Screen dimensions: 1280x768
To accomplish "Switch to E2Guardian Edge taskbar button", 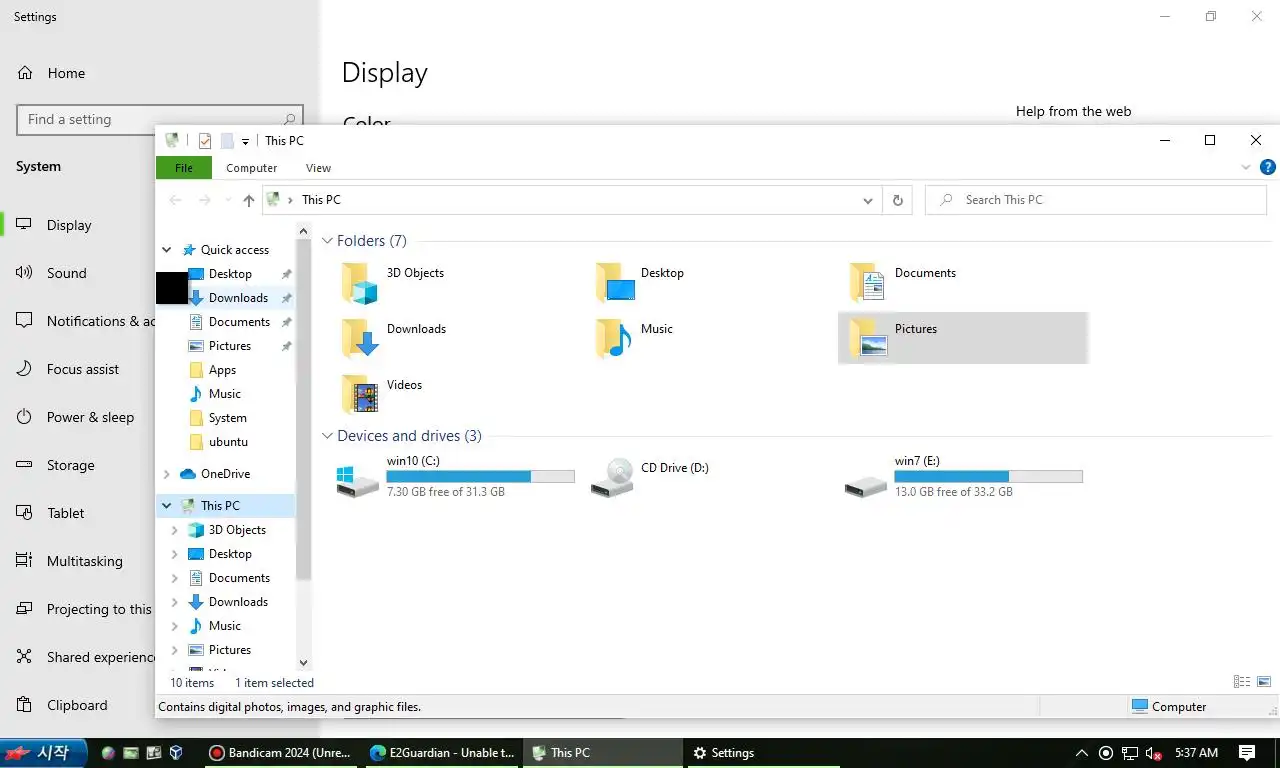I will click(x=441, y=753).
